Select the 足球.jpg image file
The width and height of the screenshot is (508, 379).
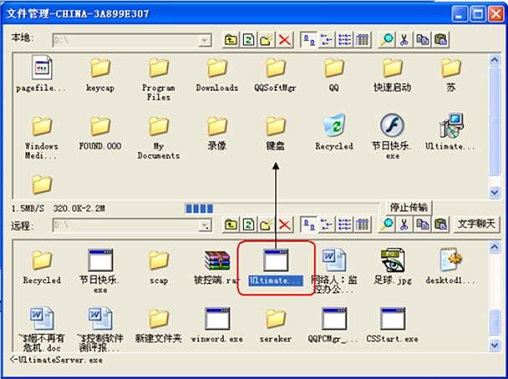392,267
